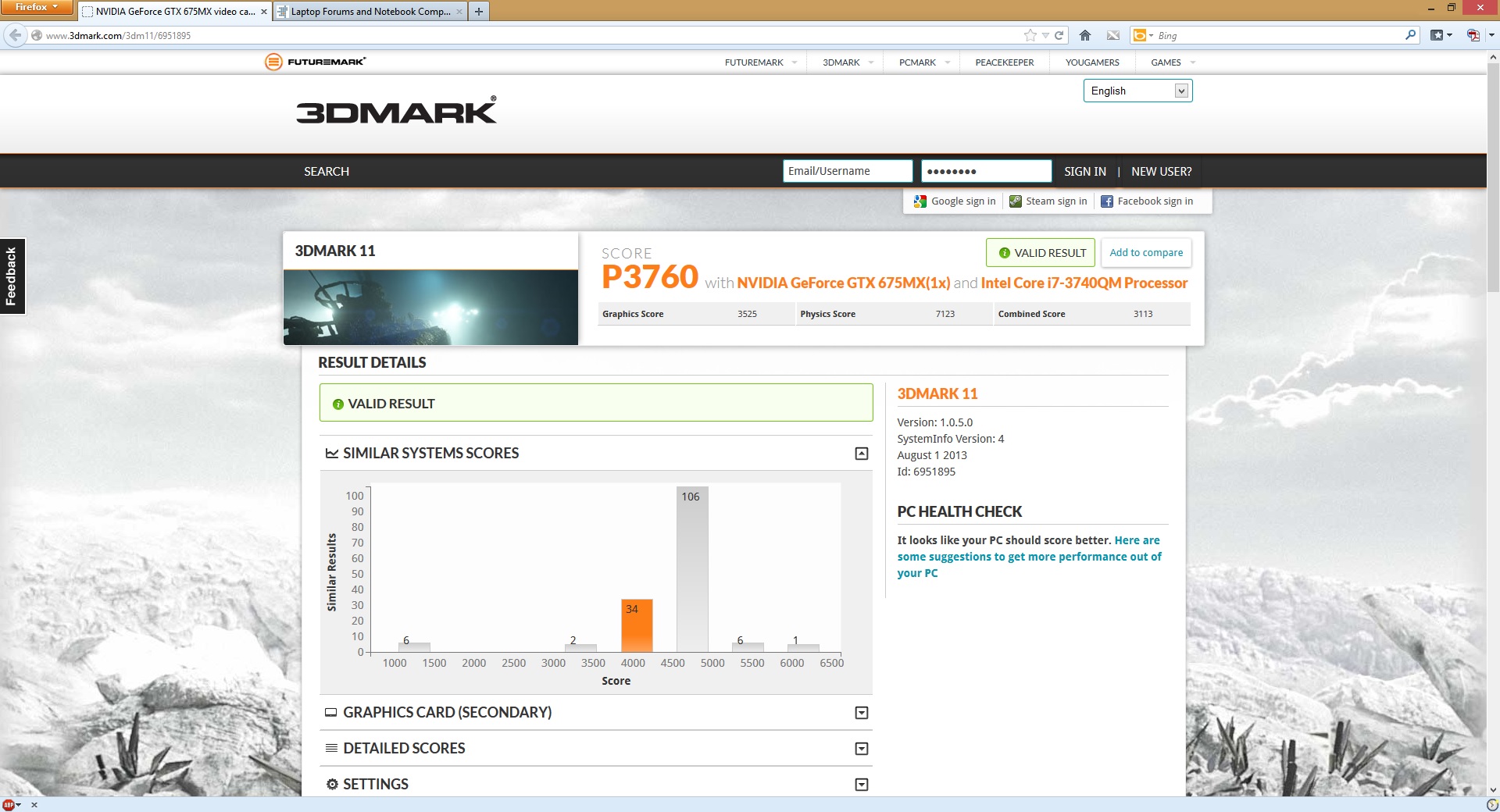Click the VALID RESULT badge button
This screenshot has width=1500, height=812.
point(1041,253)
